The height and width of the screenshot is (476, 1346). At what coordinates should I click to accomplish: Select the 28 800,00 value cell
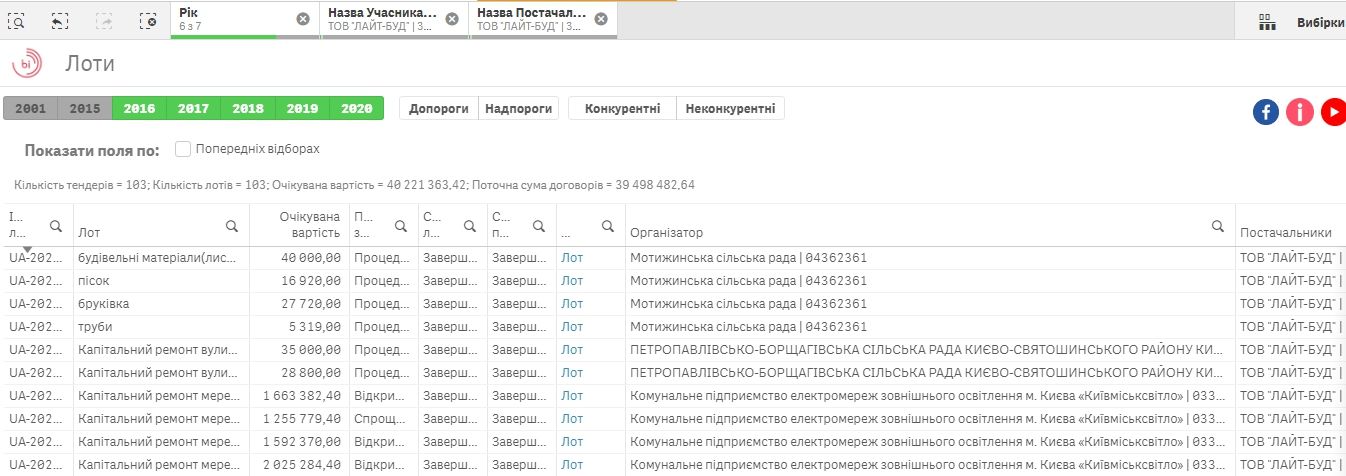298,373
